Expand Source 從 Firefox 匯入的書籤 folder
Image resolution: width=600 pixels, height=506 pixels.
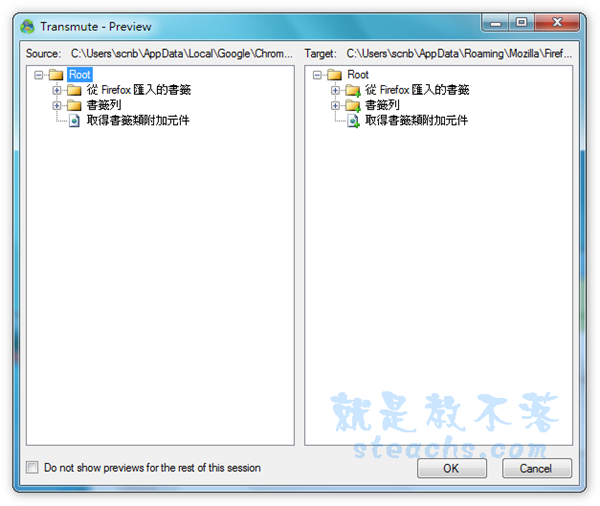point(57,90)
